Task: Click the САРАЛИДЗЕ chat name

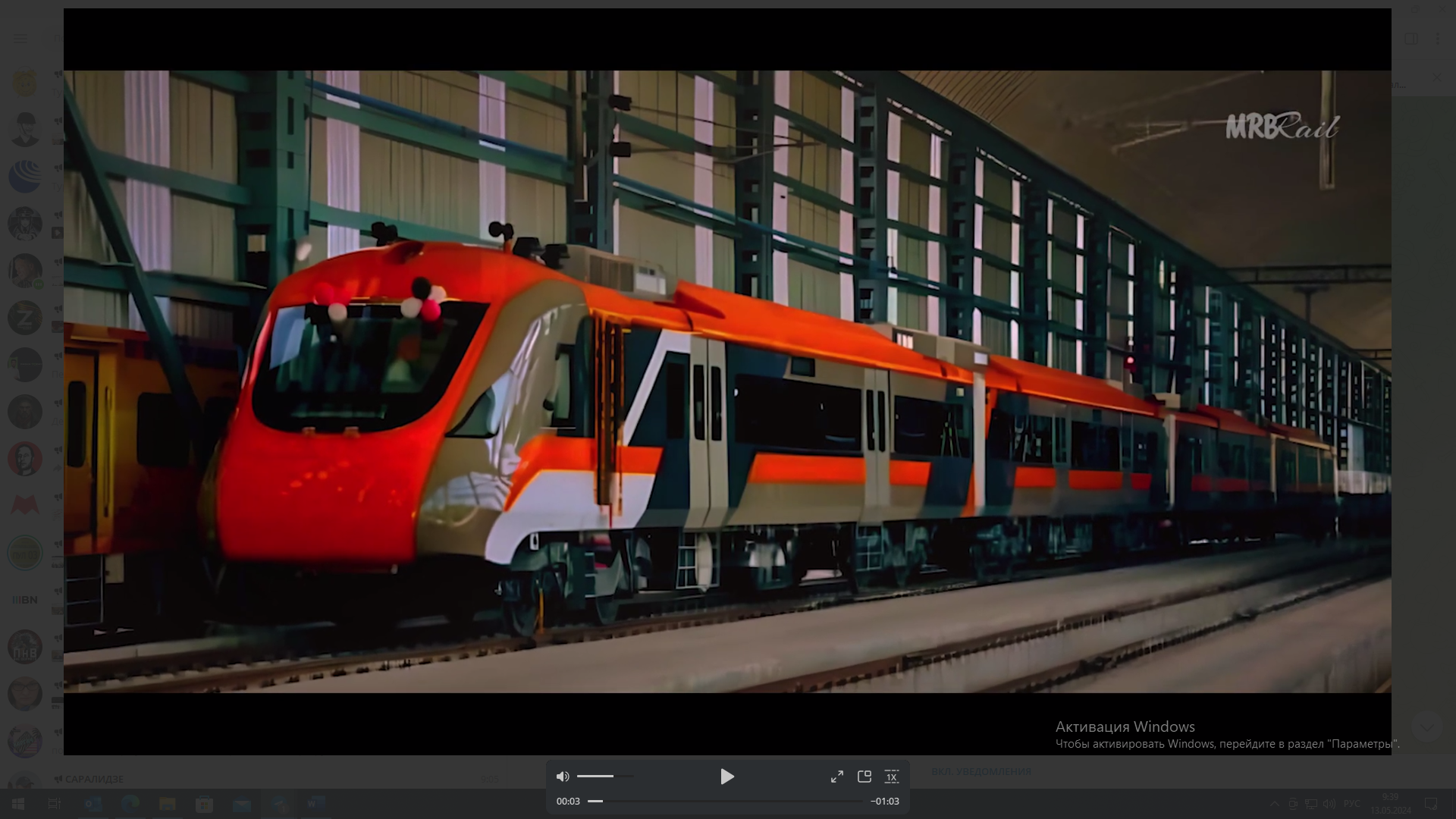Action: tap(94, 779)
